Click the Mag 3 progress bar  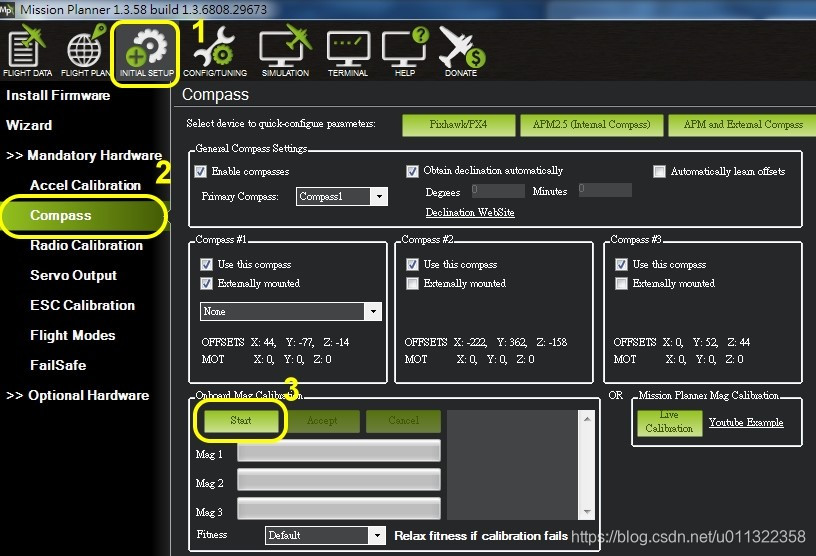tap(339, 509)
